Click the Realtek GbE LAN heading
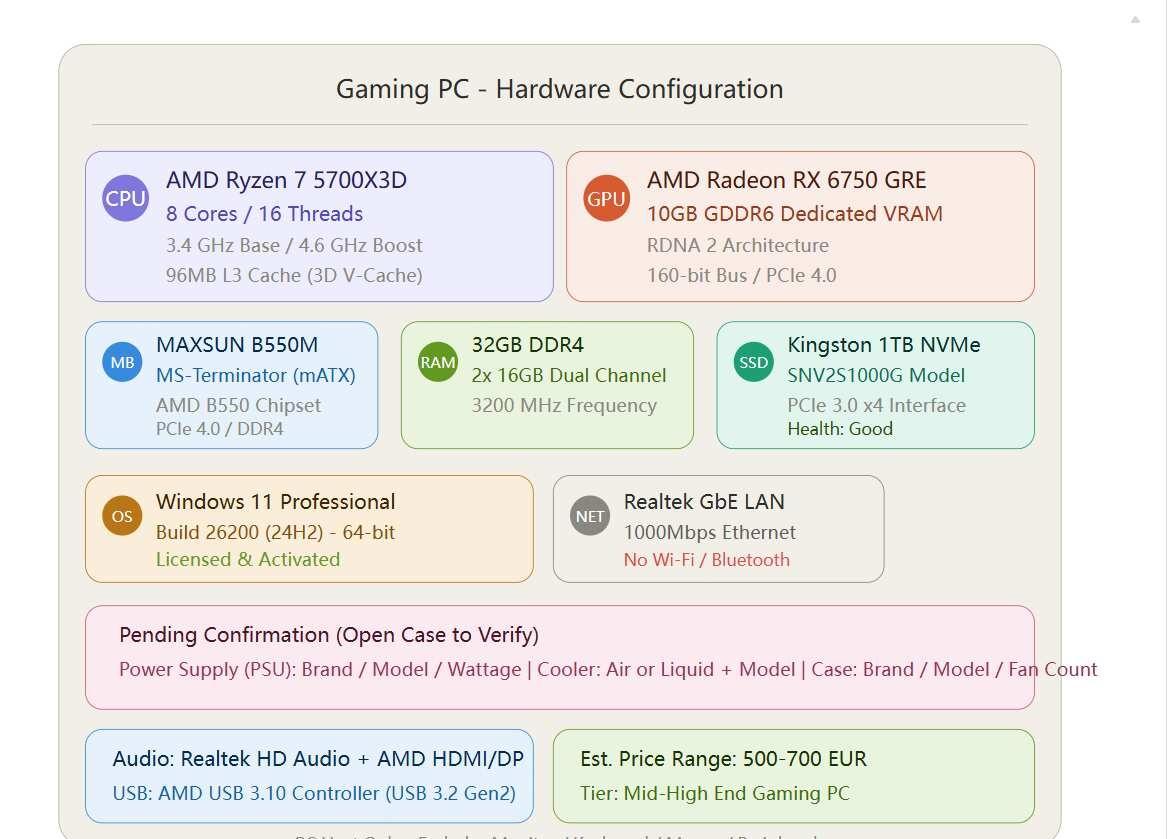 [704, 502]
